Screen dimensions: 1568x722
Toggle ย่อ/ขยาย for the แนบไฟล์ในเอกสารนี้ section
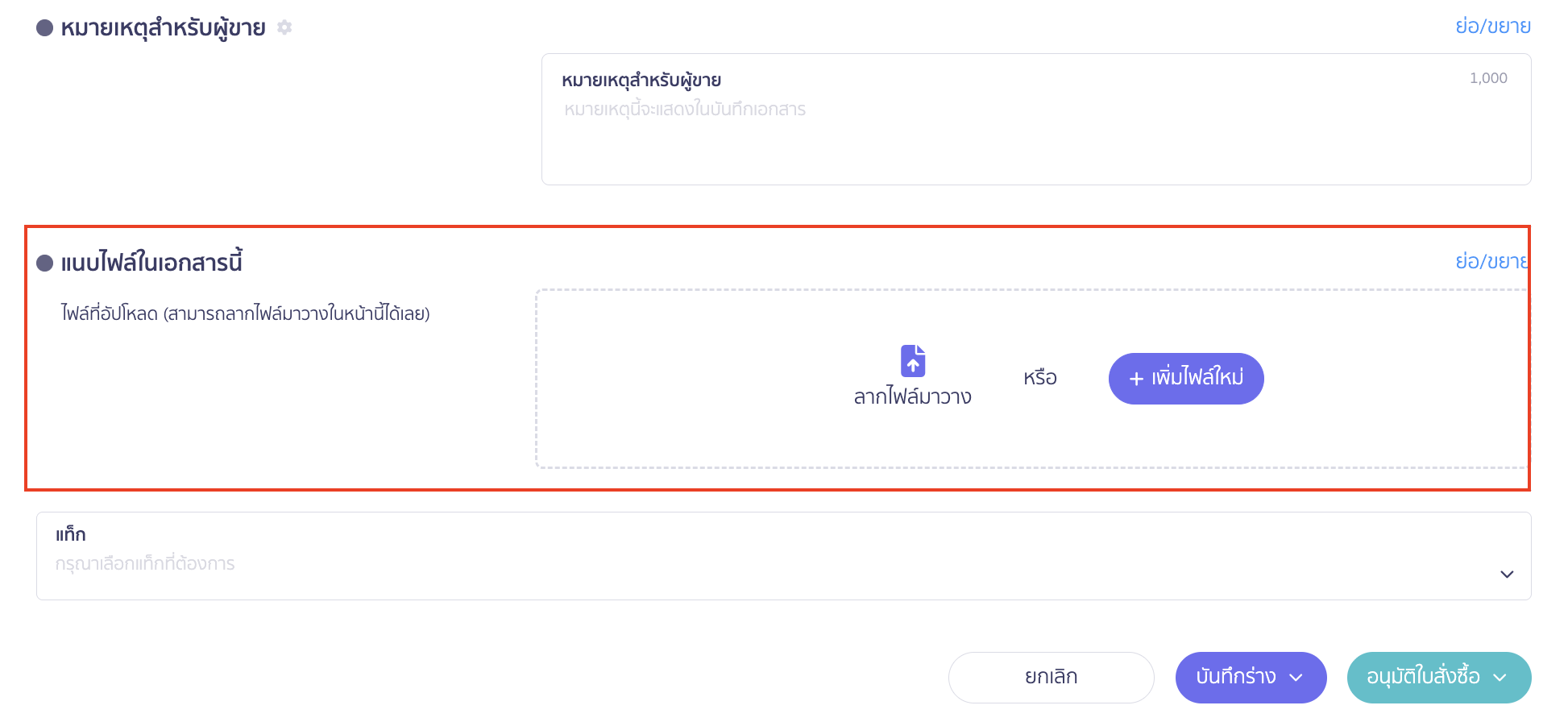[1491, 262]
